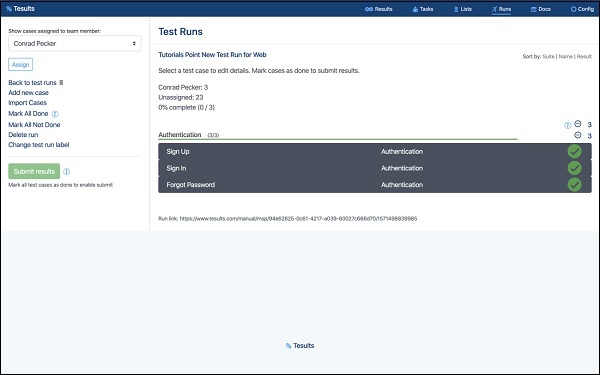Open Config settings in header
This screenshot has width=600, height=375.
pyautogui.click(x=582, y=9)
